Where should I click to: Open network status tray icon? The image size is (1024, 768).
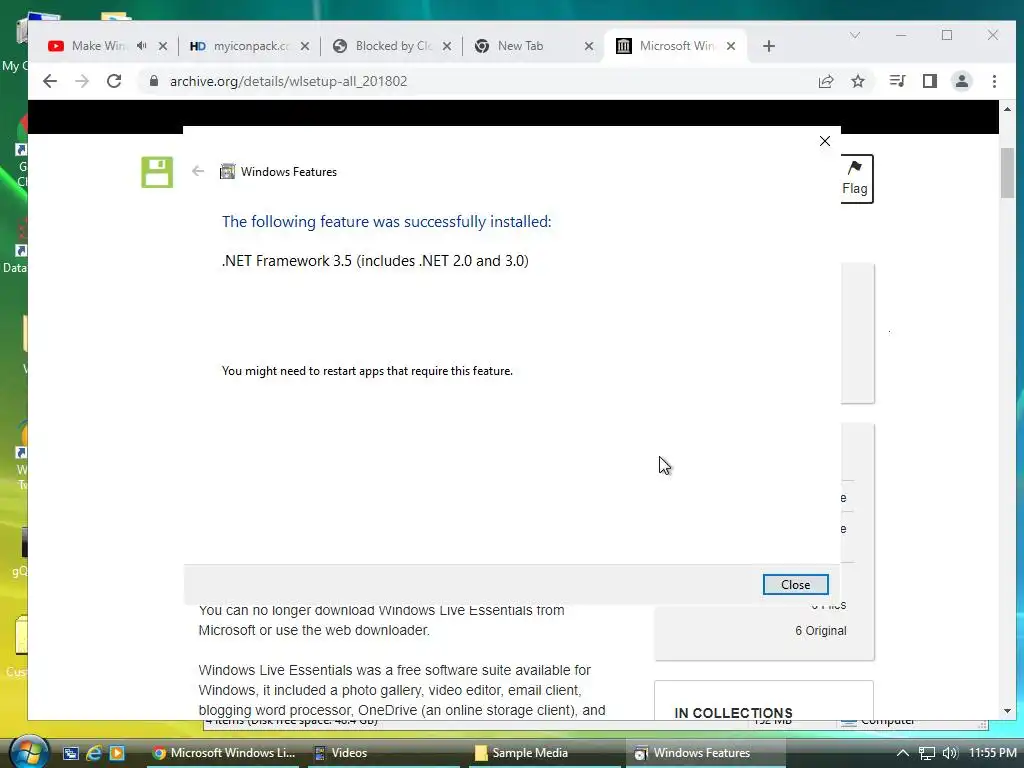(x=927, y=753)
